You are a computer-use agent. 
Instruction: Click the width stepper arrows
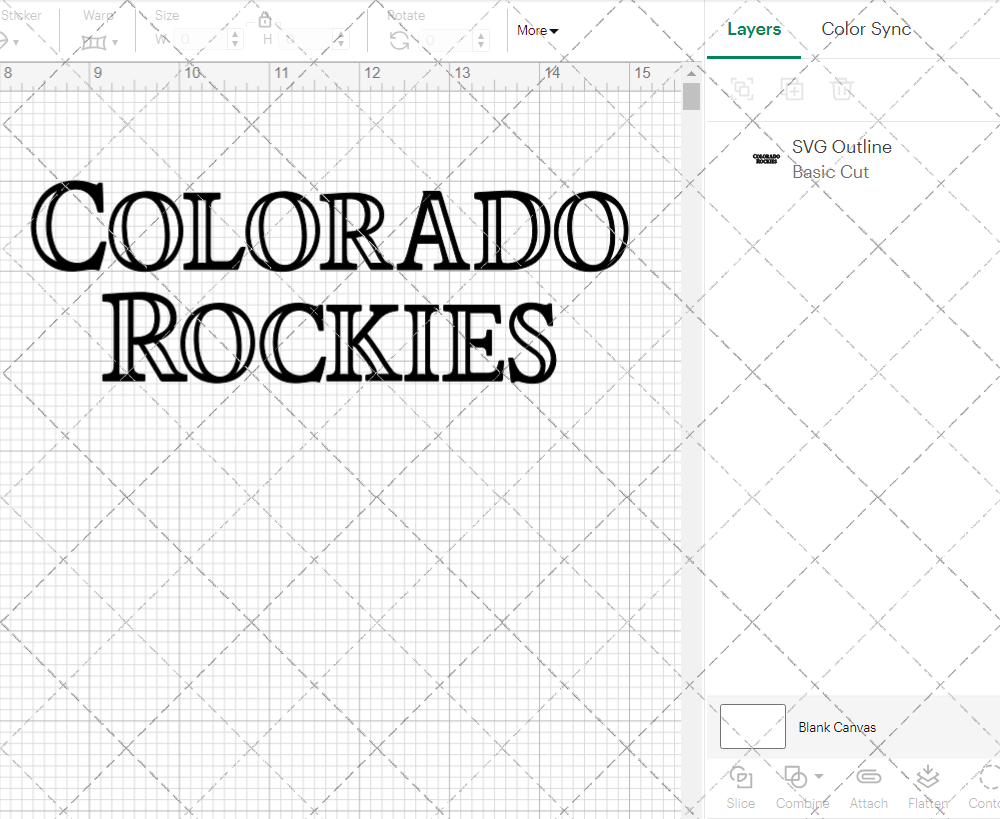[x=235, y=40]
